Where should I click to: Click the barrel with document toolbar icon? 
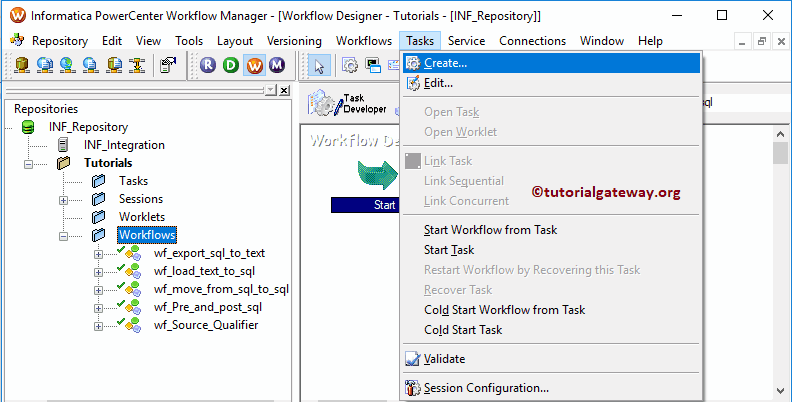pyautogui.click(x=114, y=65)
